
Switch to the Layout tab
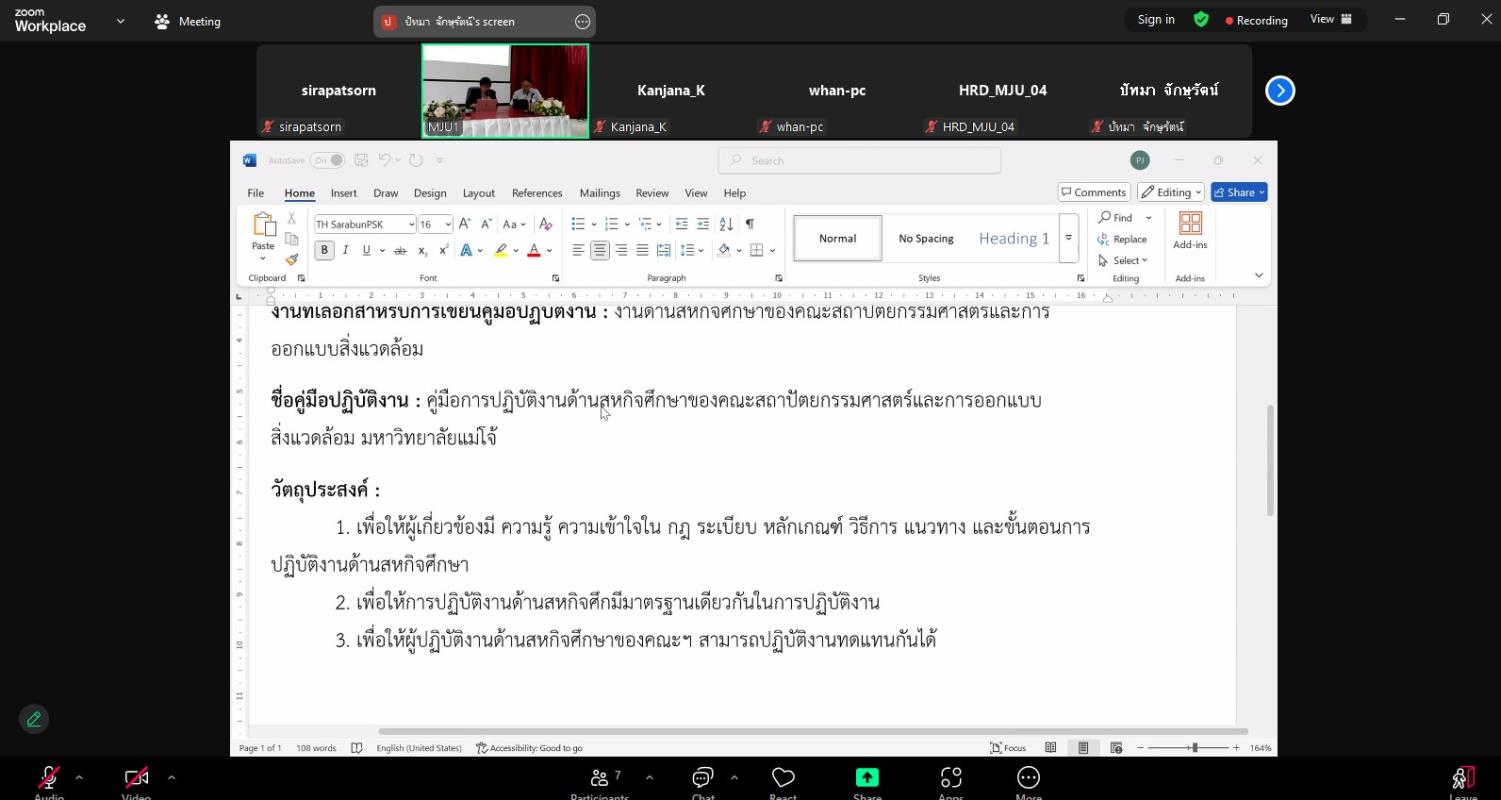pos(478,193)
